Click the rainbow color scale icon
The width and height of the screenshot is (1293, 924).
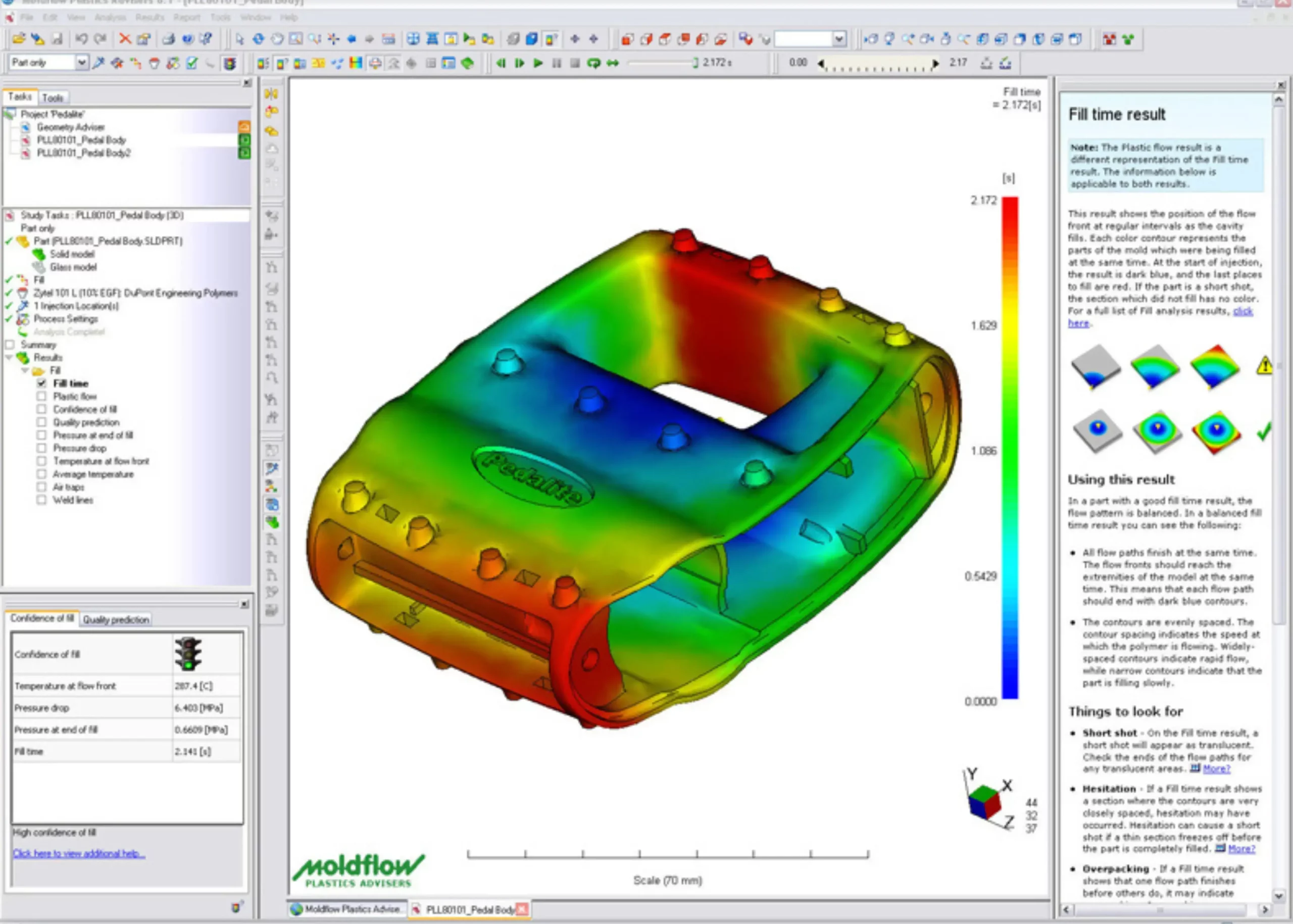[x=356, y=63]
